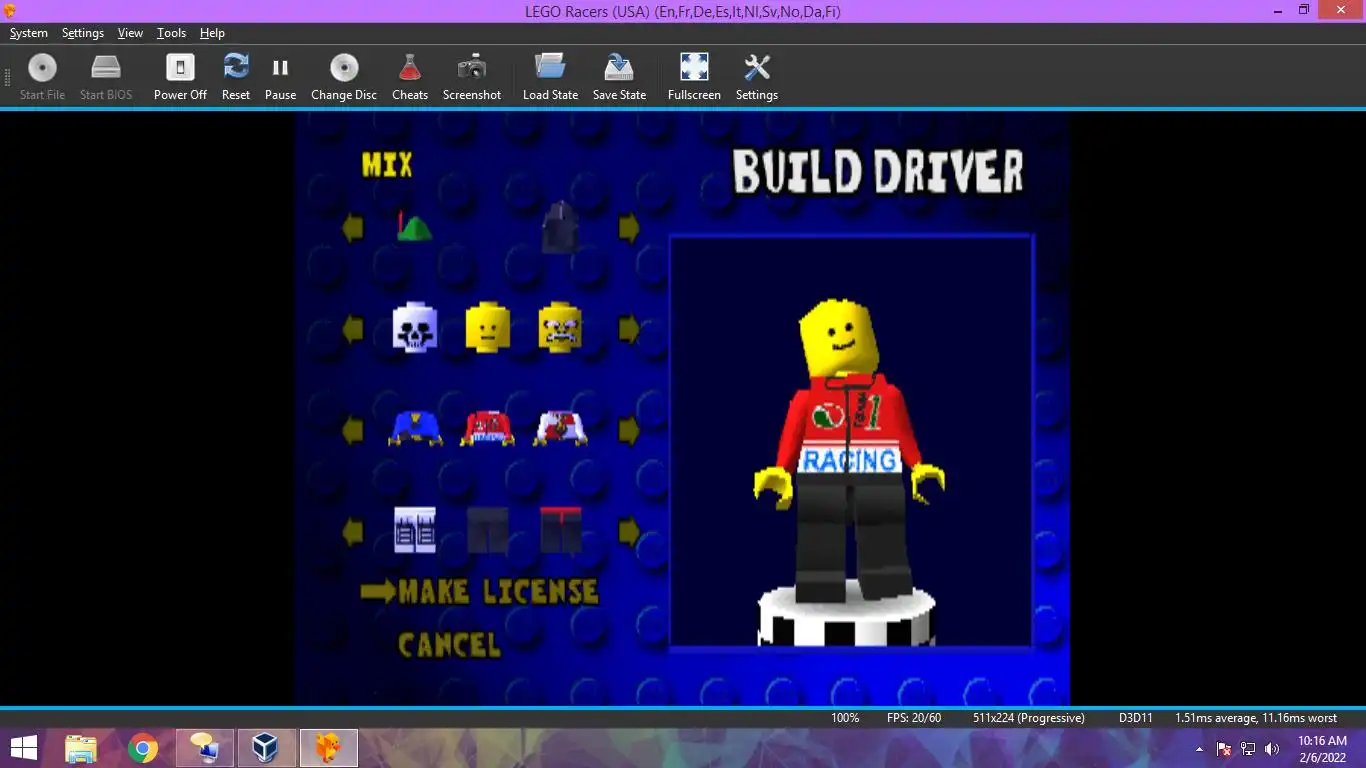Open the taskbar app left of VirtualBox

[205, 748]
